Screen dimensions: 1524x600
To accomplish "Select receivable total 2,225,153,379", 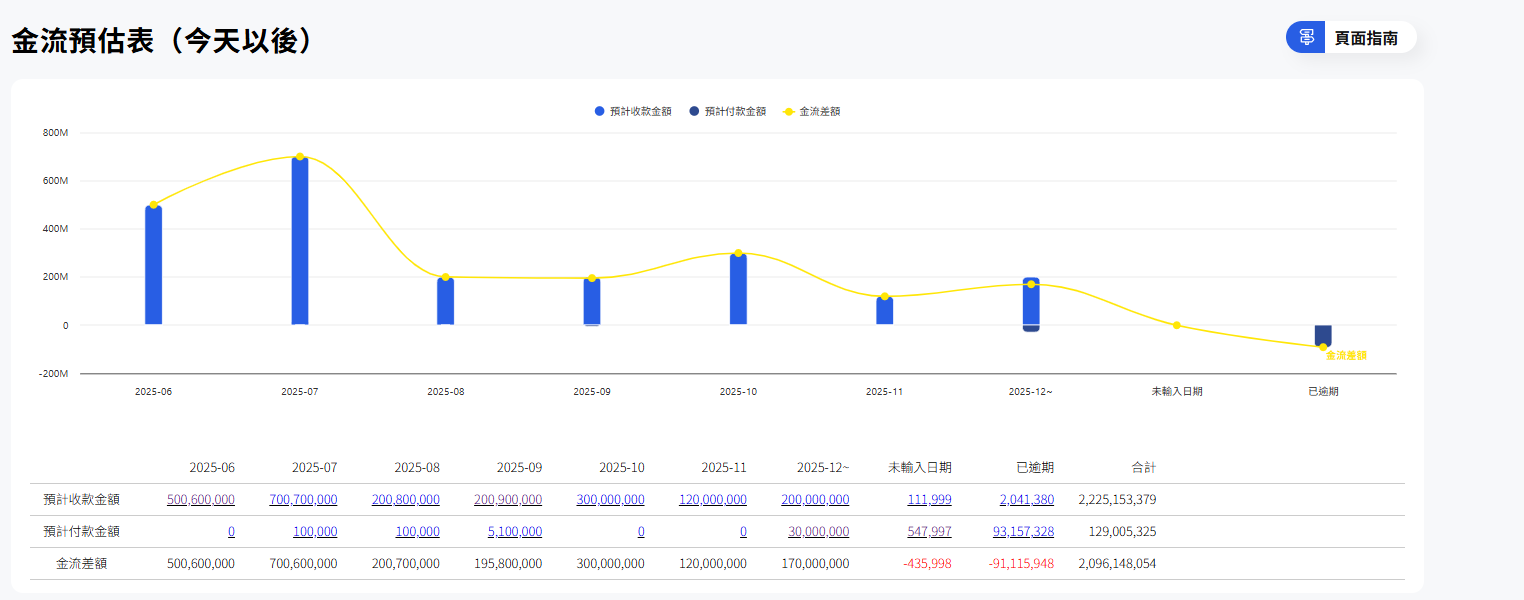I will 1117,500.
